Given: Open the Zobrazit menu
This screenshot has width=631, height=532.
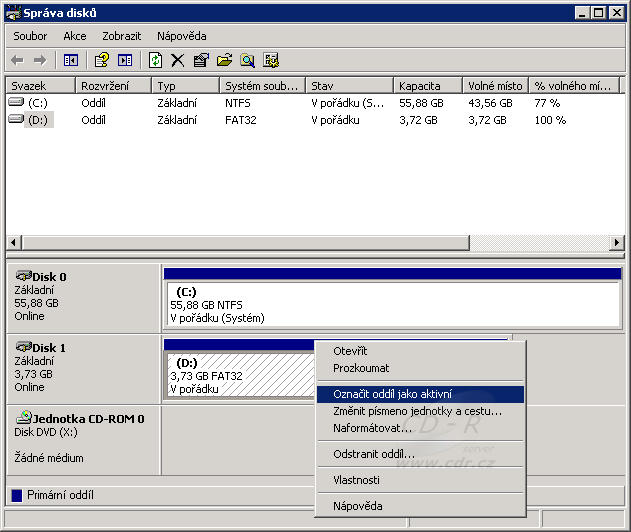Looking at the screenshot, I should coord(121,36).
